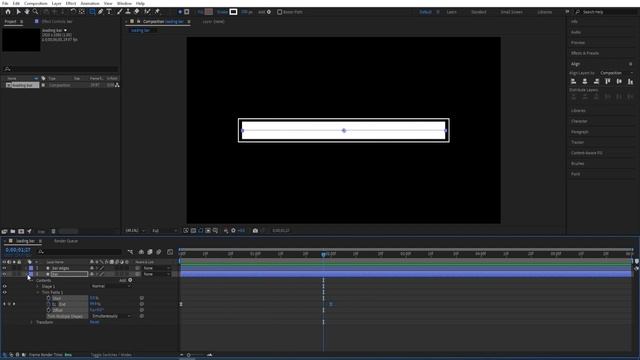Select the Pen tool
Image resolution: width=640 pixels, height=360 pixels.
click(x=101, y=12)
